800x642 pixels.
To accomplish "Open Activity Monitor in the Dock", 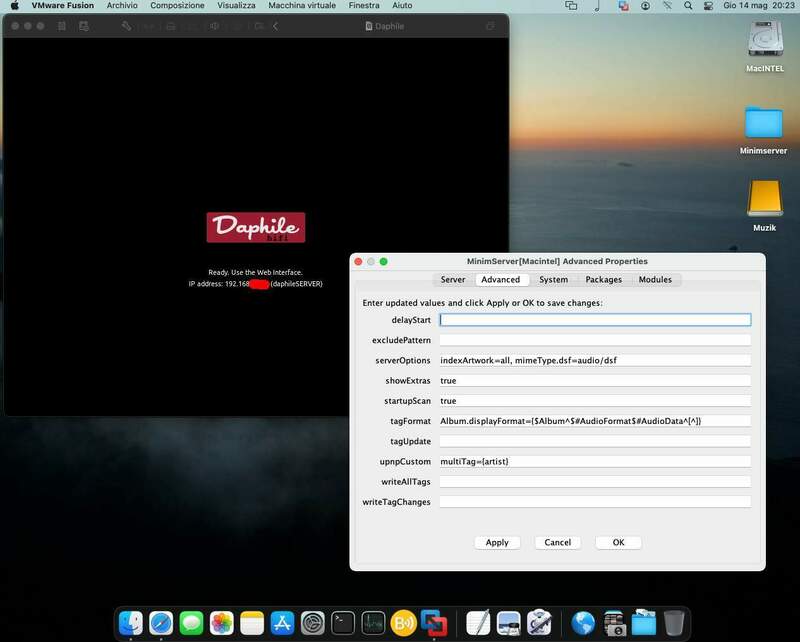I will (x=373, y=623).
